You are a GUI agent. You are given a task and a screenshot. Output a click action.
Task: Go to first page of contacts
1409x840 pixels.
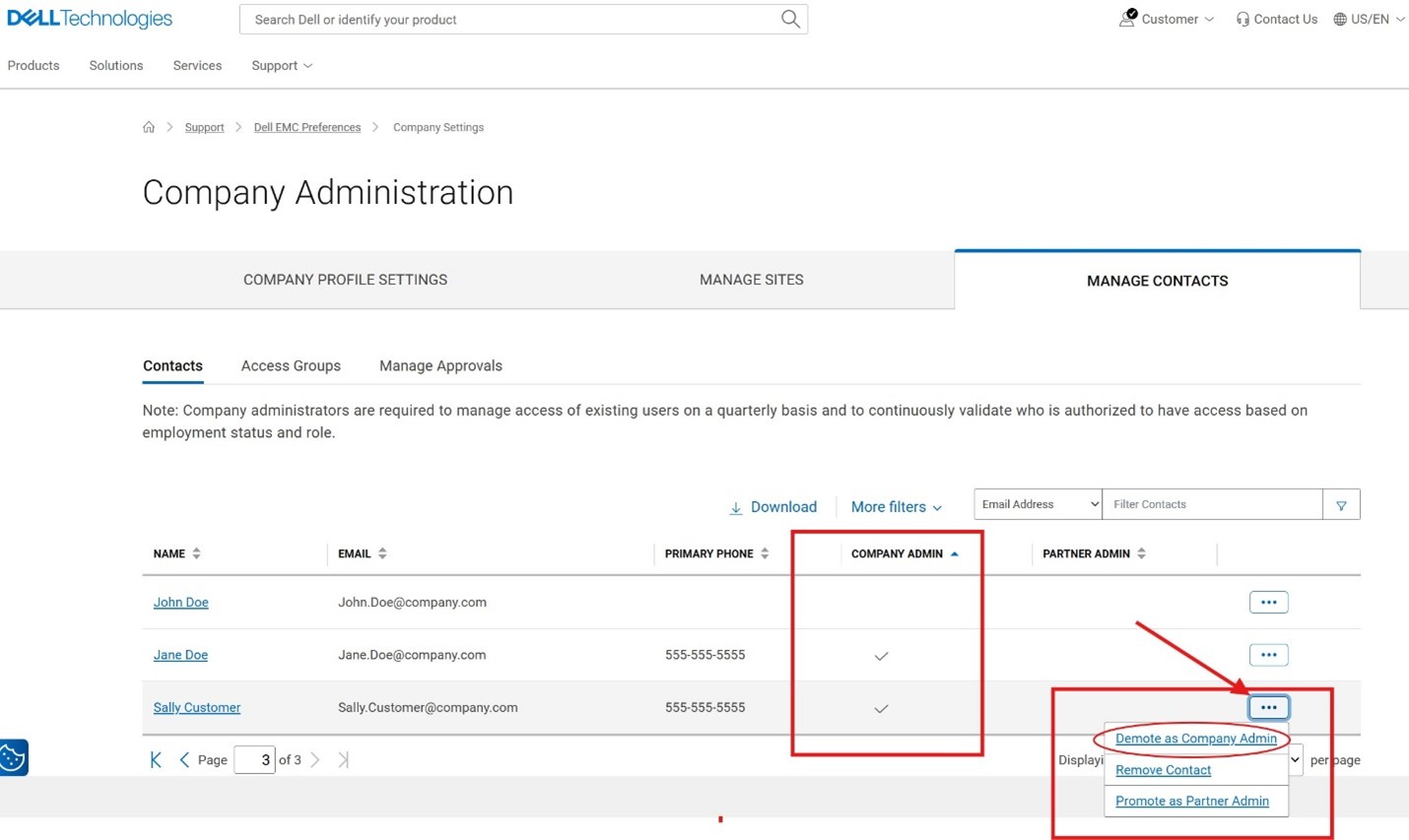156,760
